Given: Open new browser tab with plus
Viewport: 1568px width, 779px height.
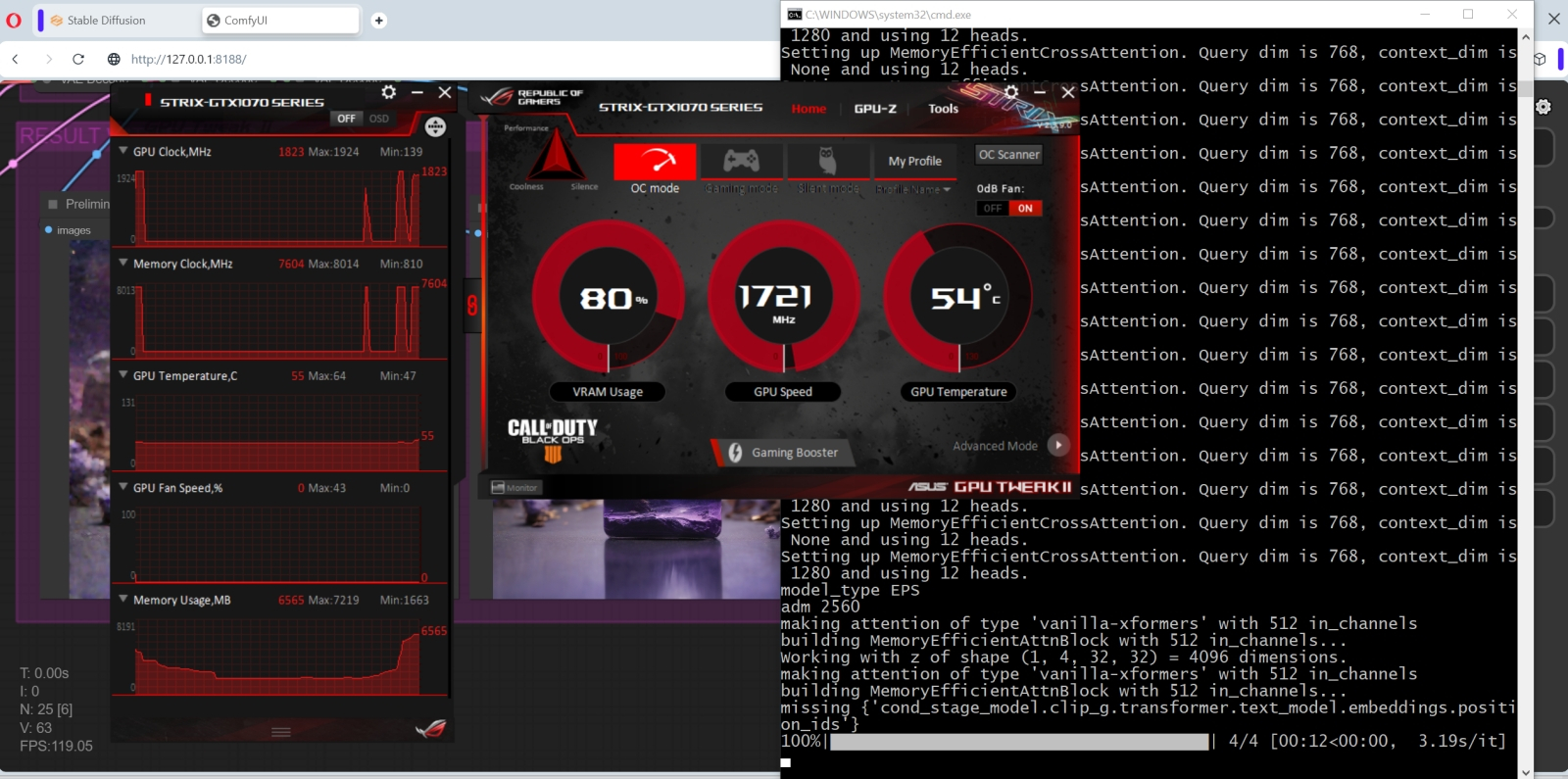Looking at the screenshot, I should [x=379, y=21].
